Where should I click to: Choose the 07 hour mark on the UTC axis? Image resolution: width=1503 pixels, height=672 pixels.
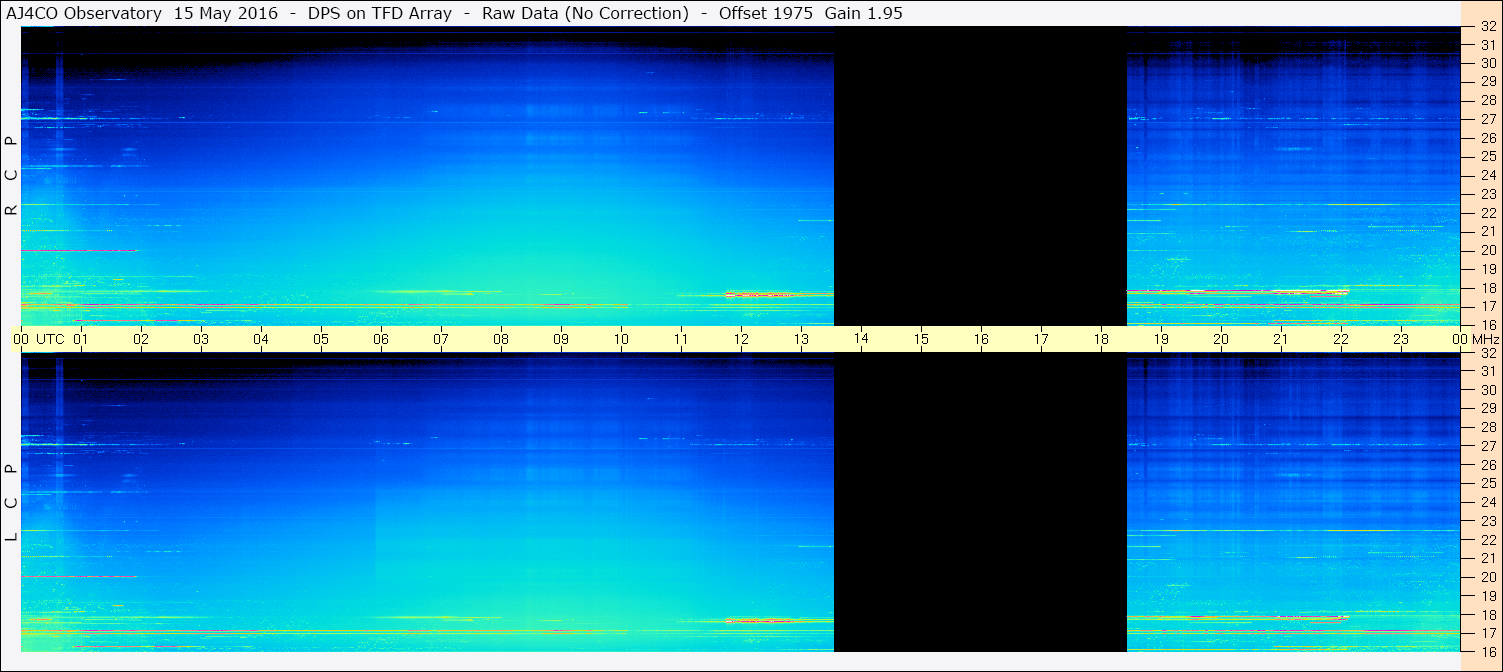tap(441, 339)
